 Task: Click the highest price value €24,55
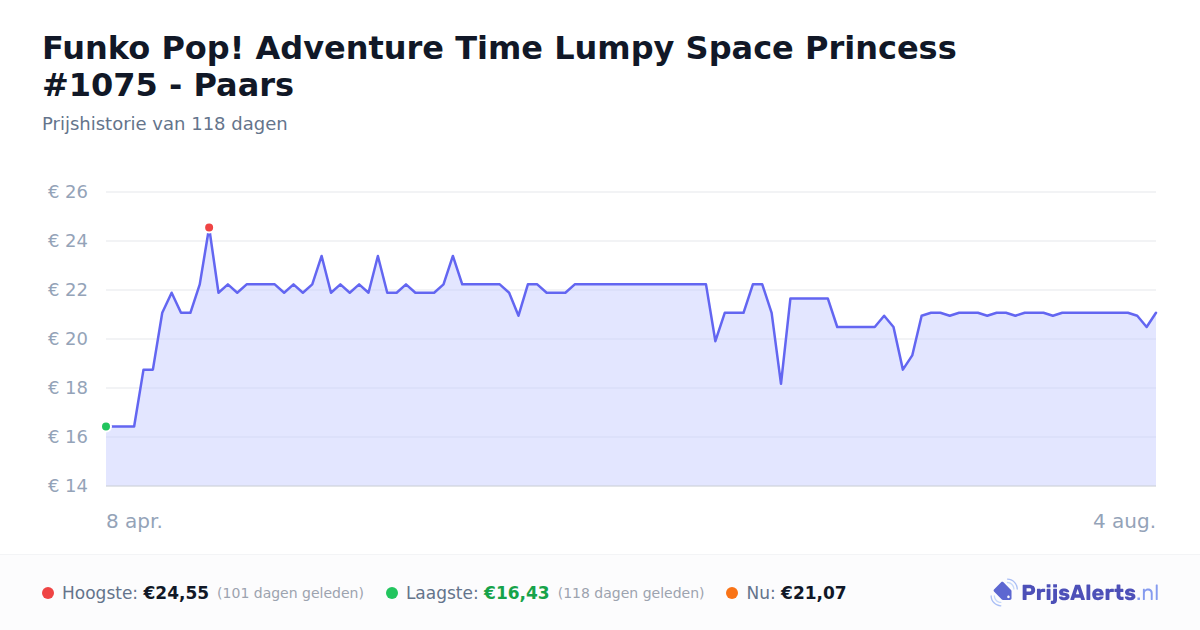pos(176,593)
